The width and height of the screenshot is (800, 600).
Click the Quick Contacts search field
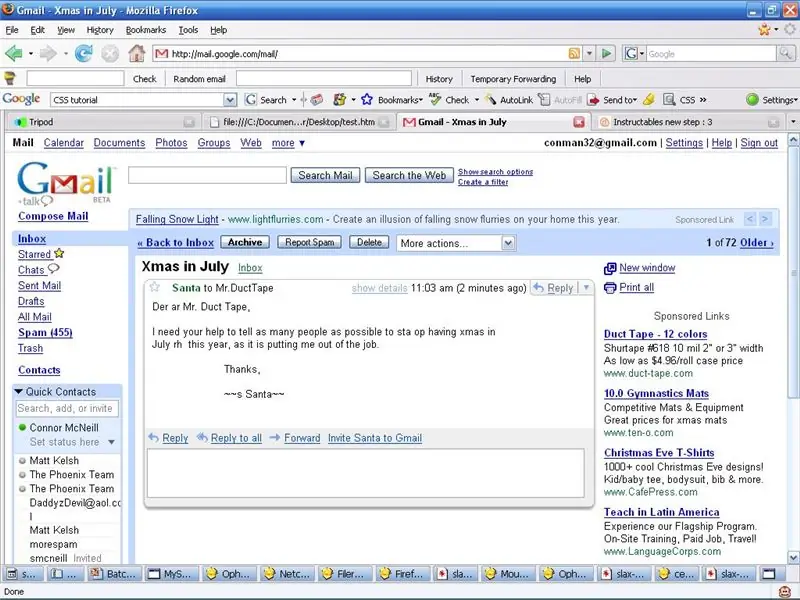pos(67,409)
